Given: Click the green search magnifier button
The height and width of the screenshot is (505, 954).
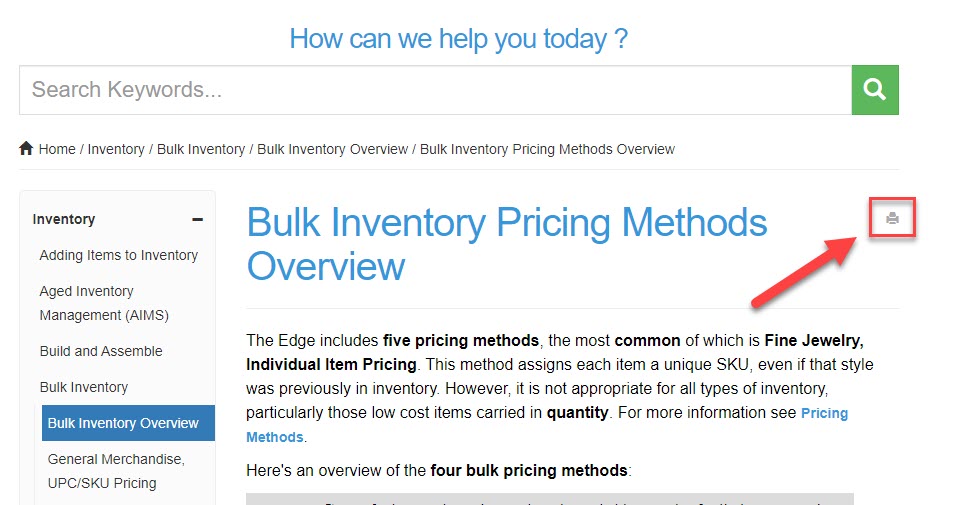Looking at the screenshot, I should [875, 90].
